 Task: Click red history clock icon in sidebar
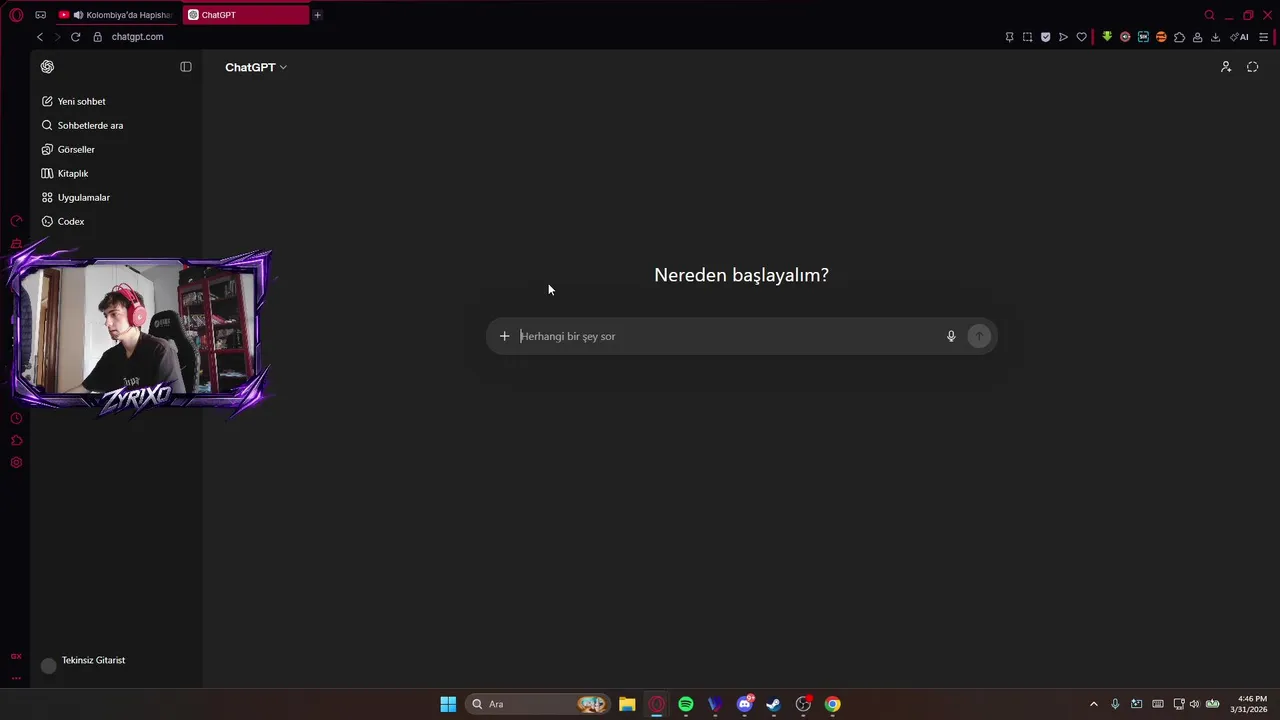click(16, 418)
